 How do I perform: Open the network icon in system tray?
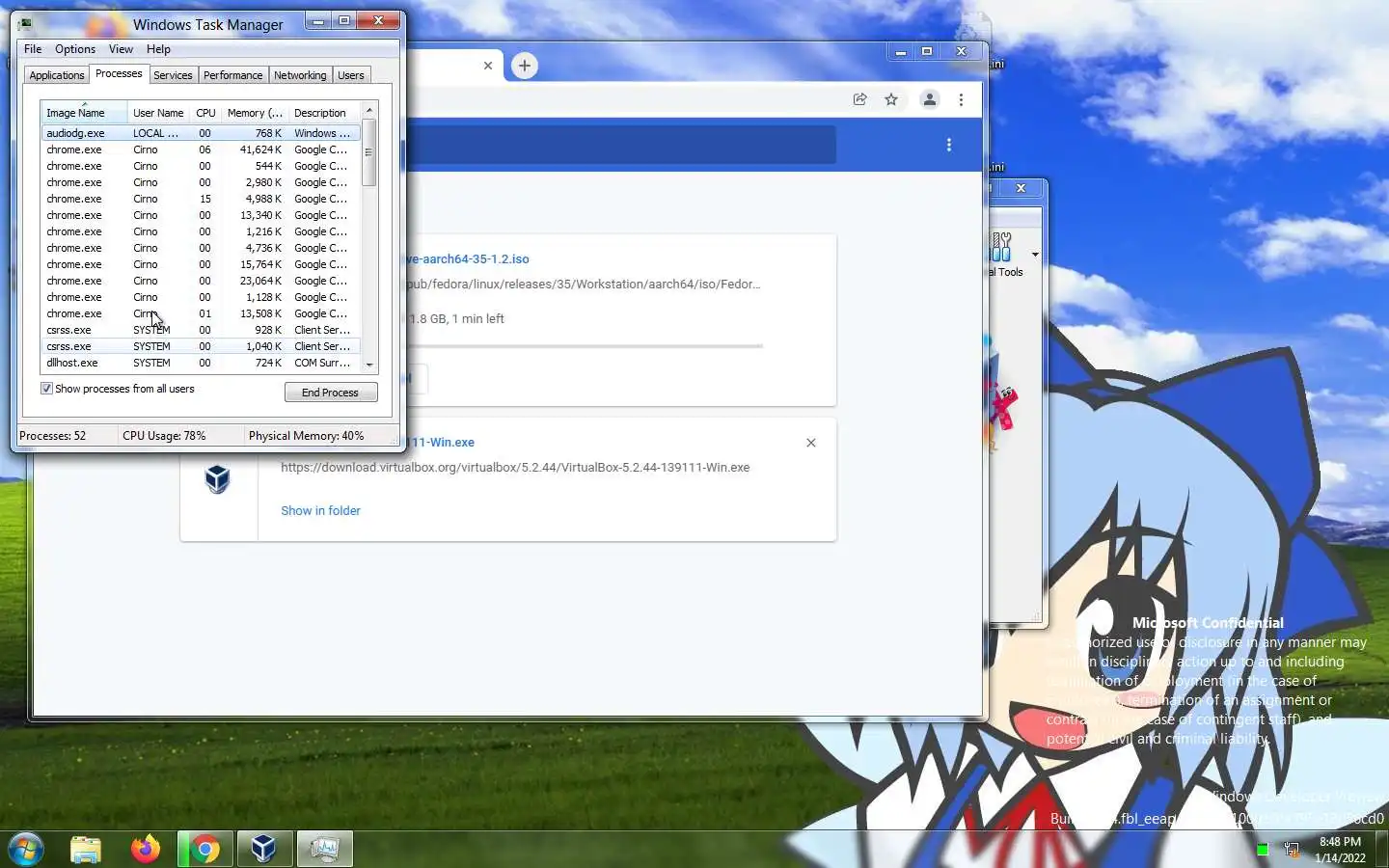pos(1292,850)
